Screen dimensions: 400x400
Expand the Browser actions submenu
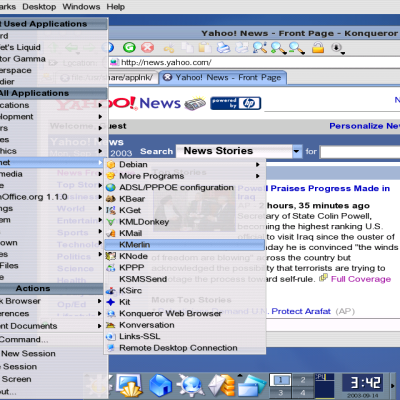[x=52, y=301]
